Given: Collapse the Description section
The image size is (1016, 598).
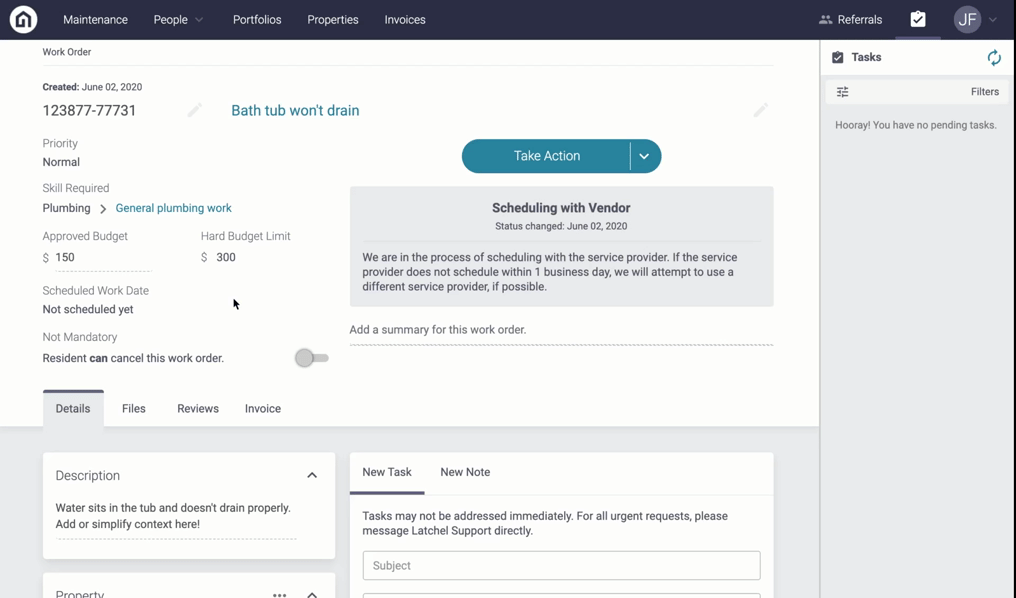Looking at the screenshot, I should click(312, 476).
